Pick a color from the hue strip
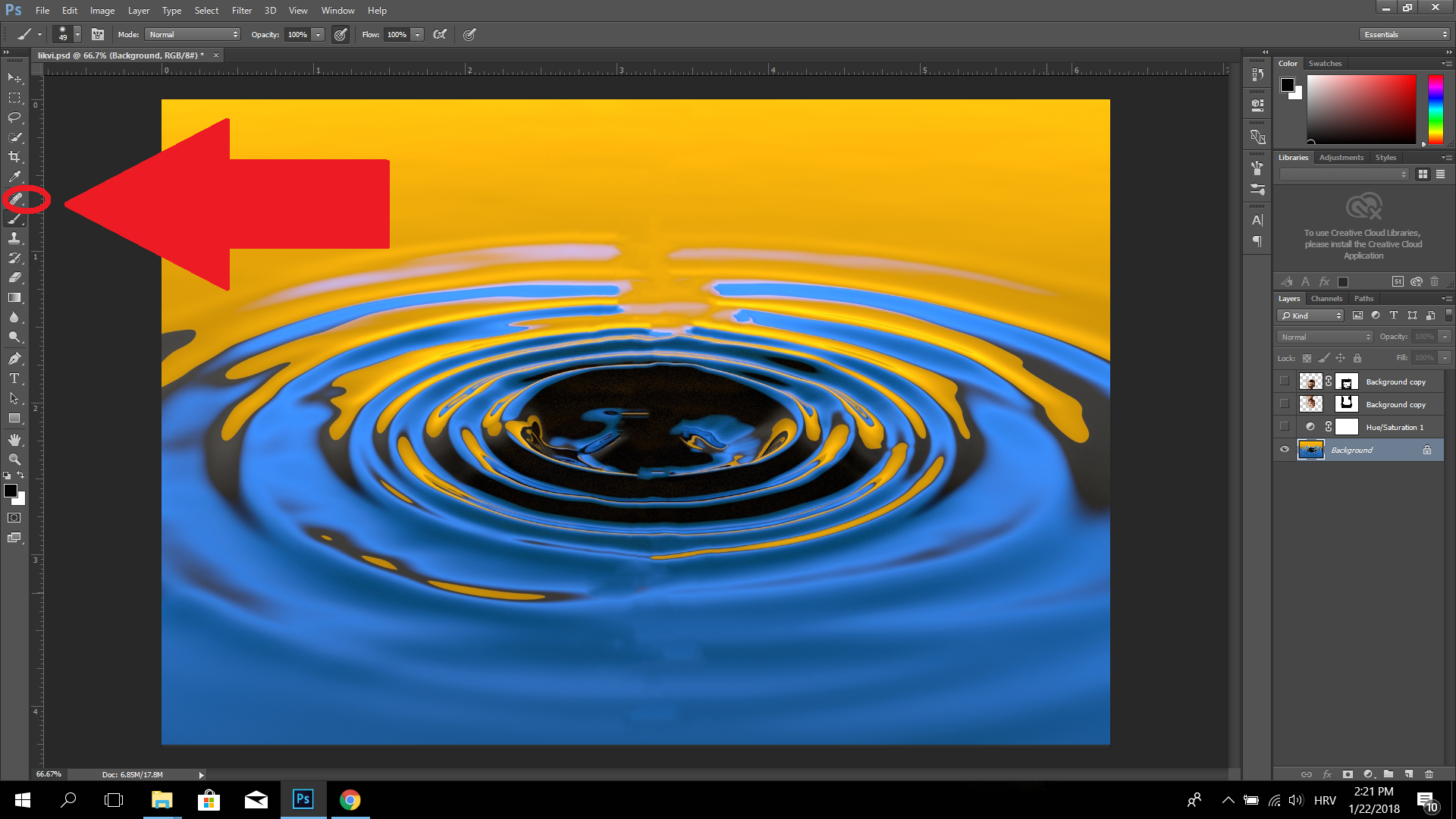The width and height of the screenshot is (1456, 819). tap(1436, 110)
